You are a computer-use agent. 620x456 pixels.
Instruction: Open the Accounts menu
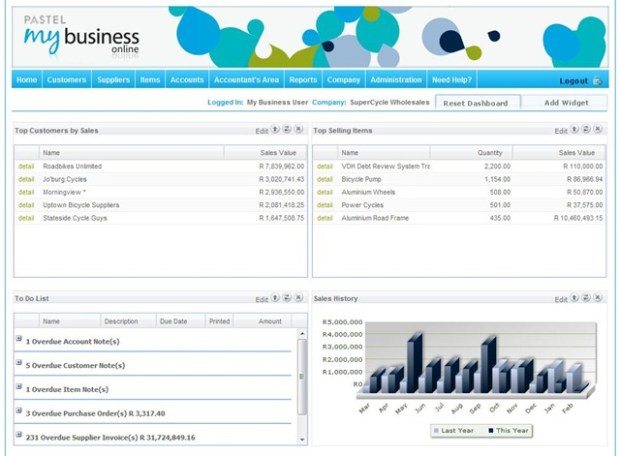pos(187,79)
